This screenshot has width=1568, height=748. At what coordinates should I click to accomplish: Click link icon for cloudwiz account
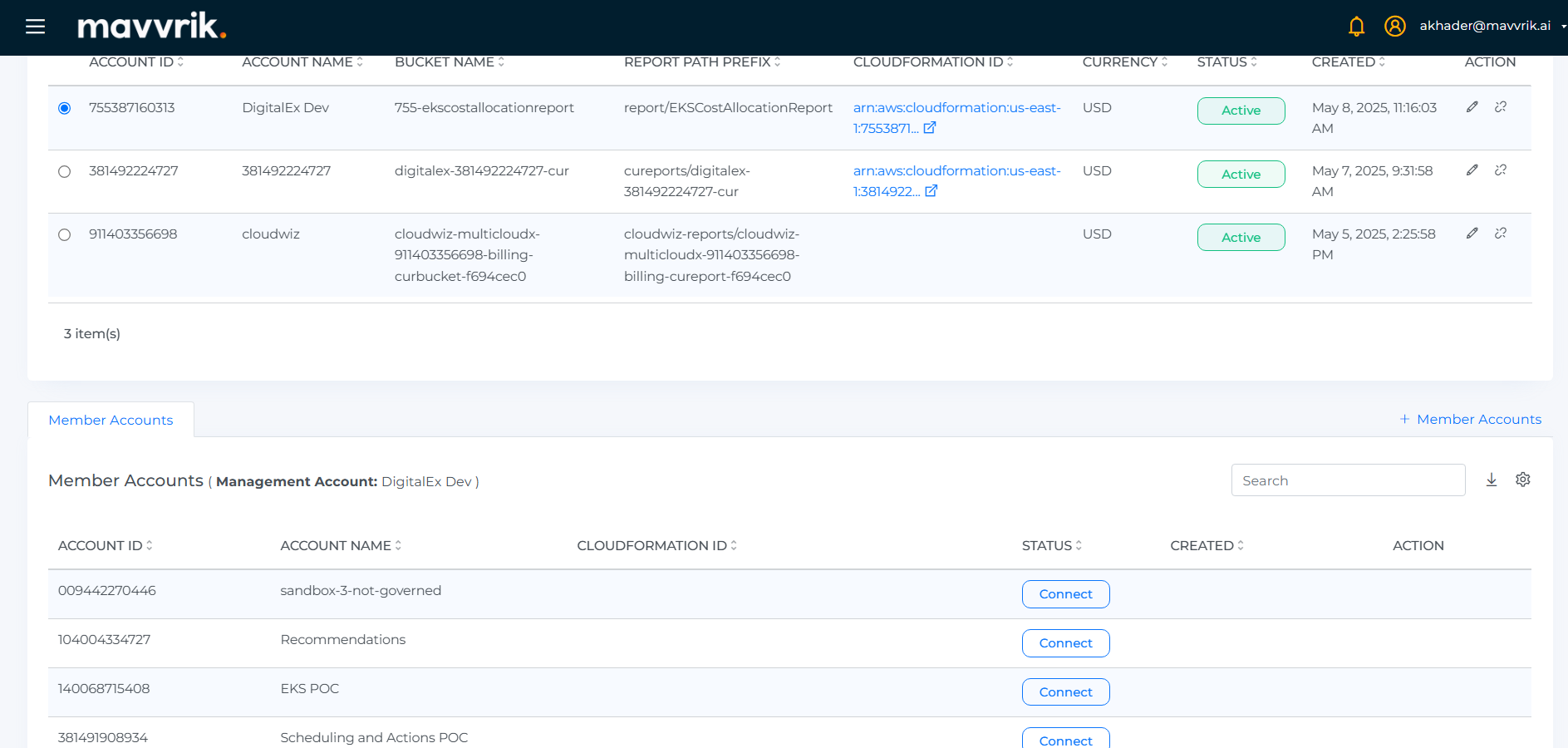pos(1500,234)
